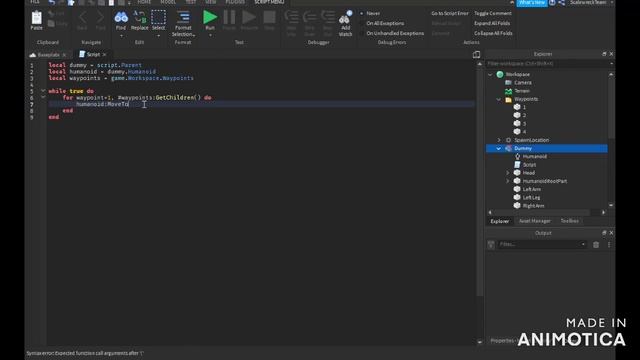640x360 pixels.
Task: Open the VIEW ribbon tab
Action: [211, 2]
